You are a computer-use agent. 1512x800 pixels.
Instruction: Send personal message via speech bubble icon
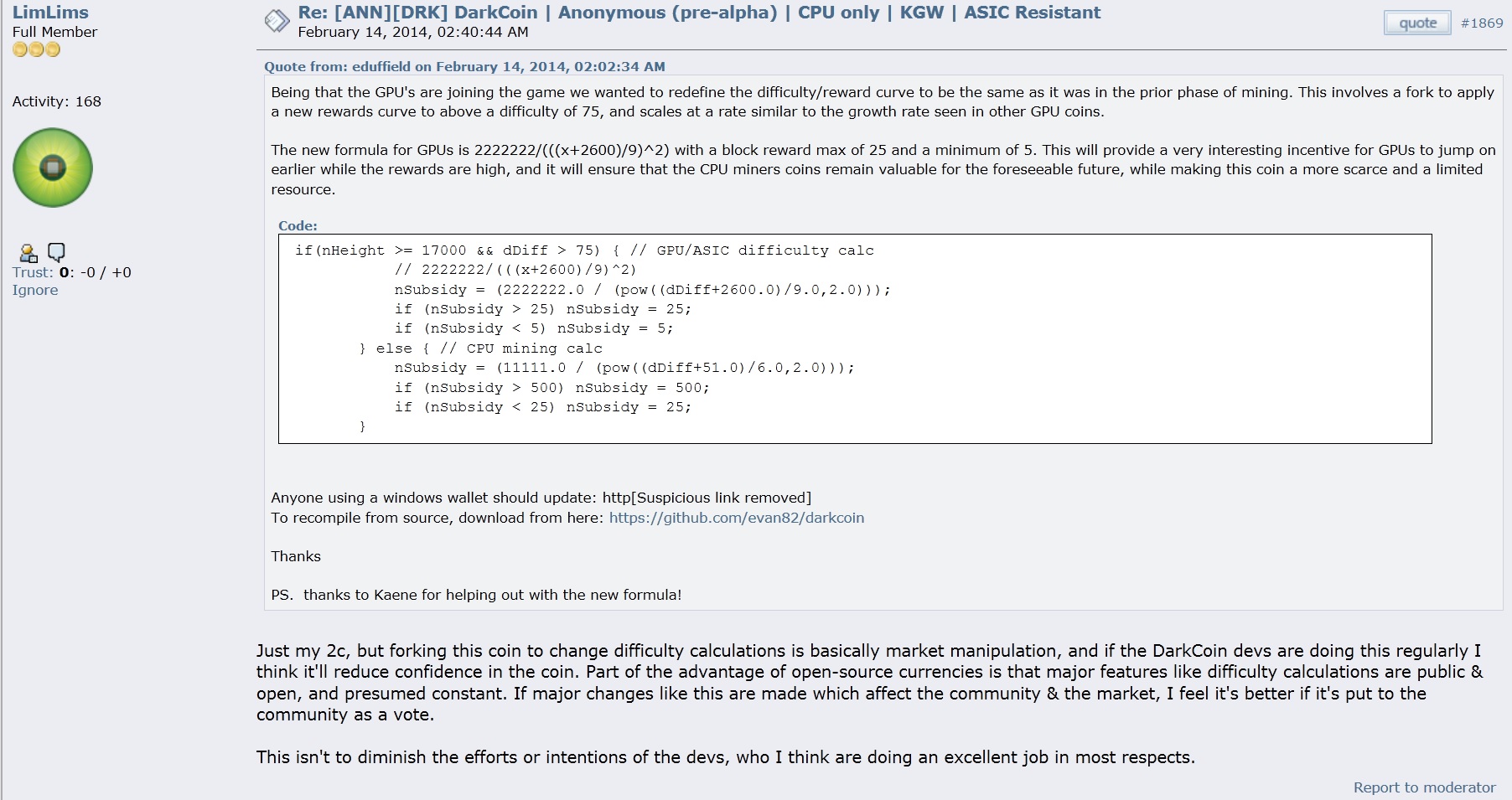[56, 252]
